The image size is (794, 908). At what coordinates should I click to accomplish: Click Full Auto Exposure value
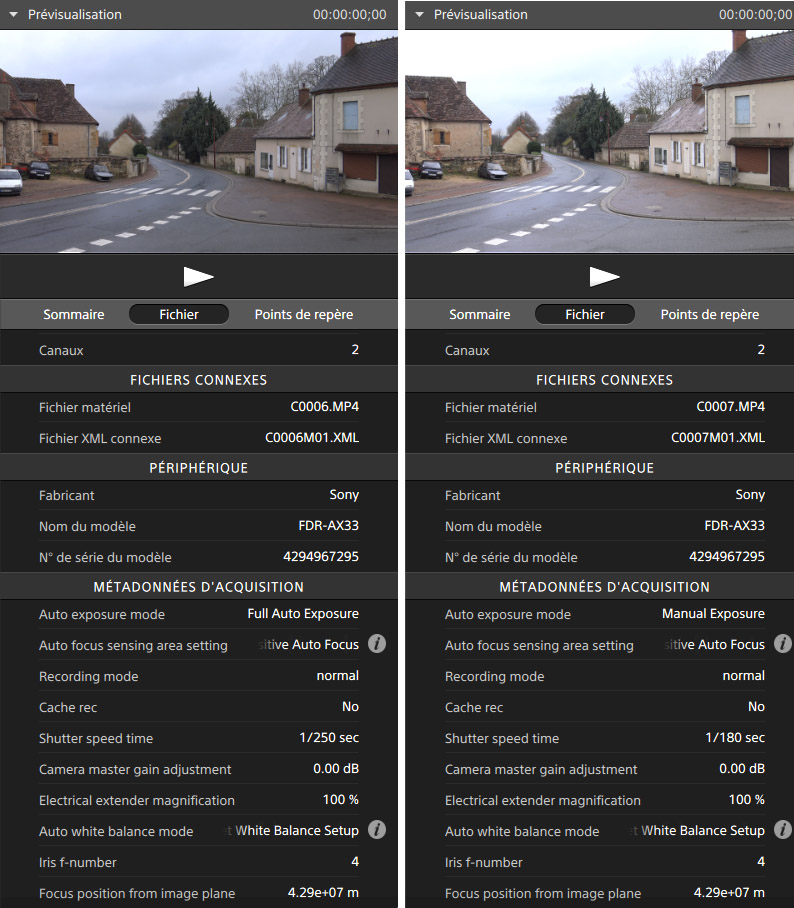tap(303, 614)
